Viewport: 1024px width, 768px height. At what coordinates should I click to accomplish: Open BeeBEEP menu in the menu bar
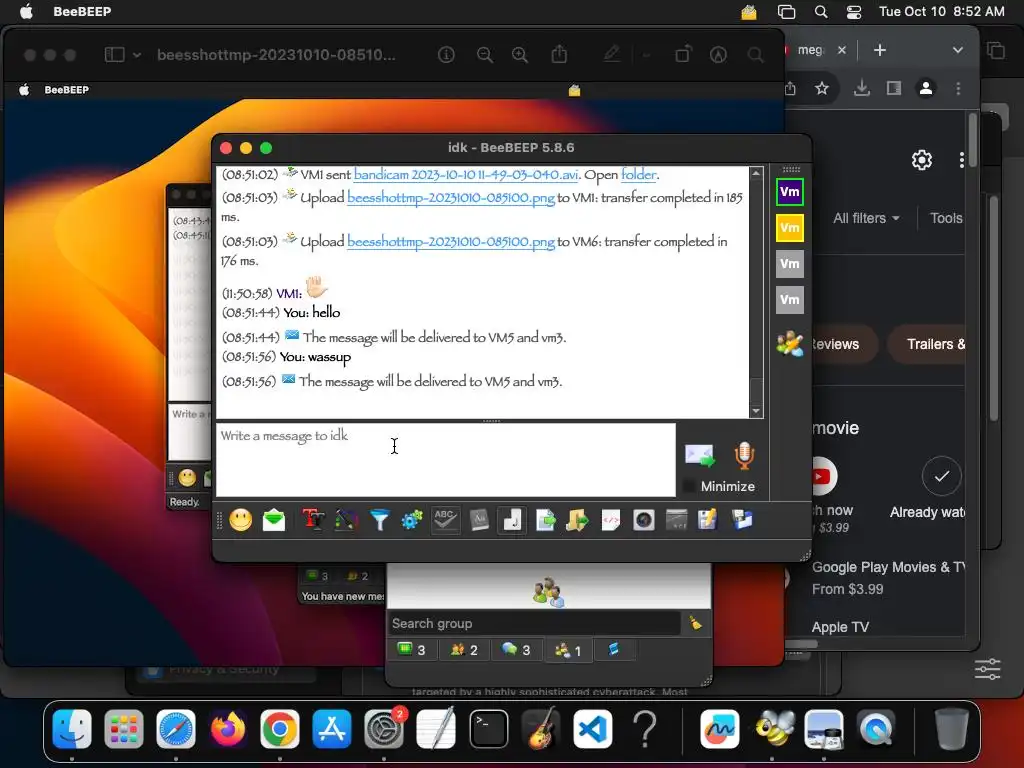[x=82, y=11]
